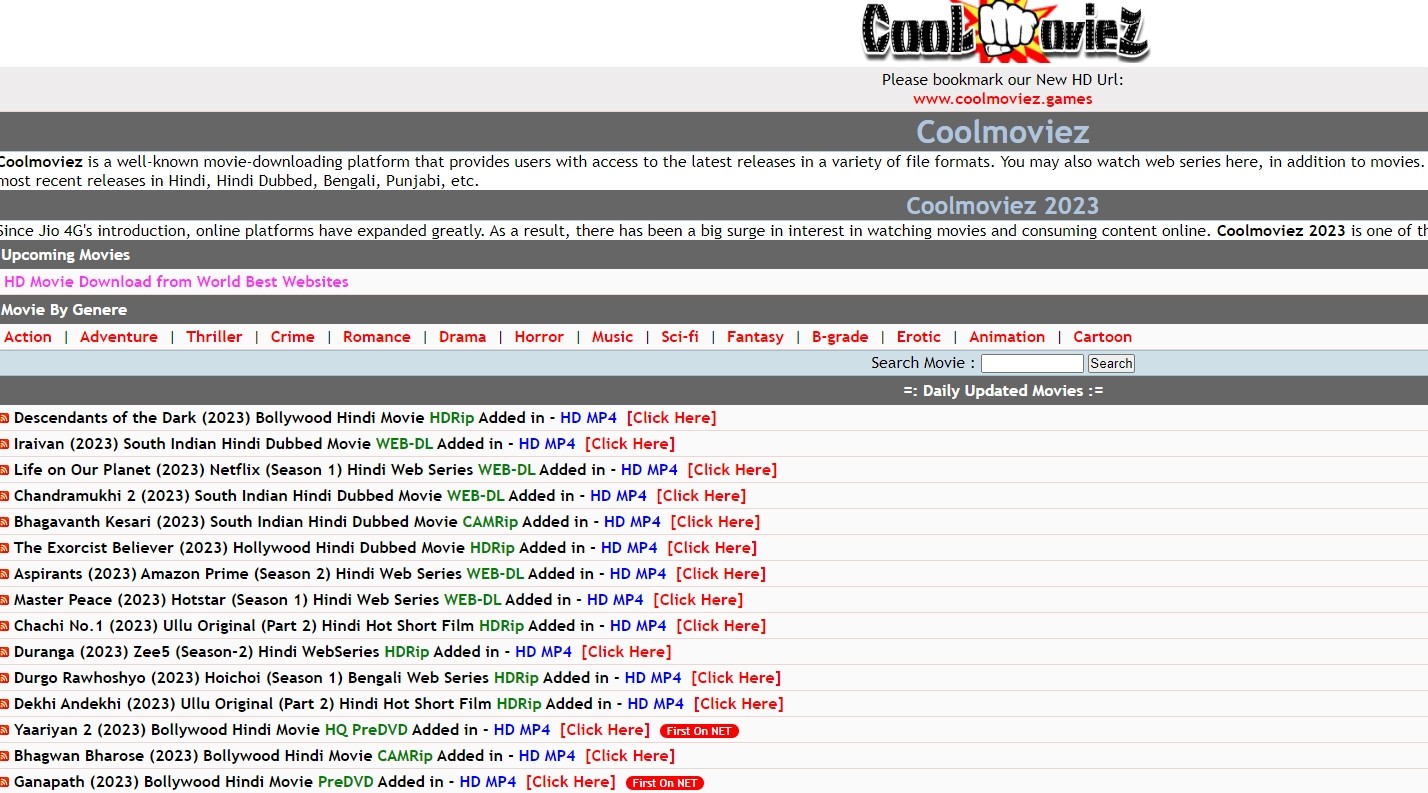Click RSS icon beside Life on Our Planet
Viewport: 1428px width, 793px height.
(x=5, y=471)
